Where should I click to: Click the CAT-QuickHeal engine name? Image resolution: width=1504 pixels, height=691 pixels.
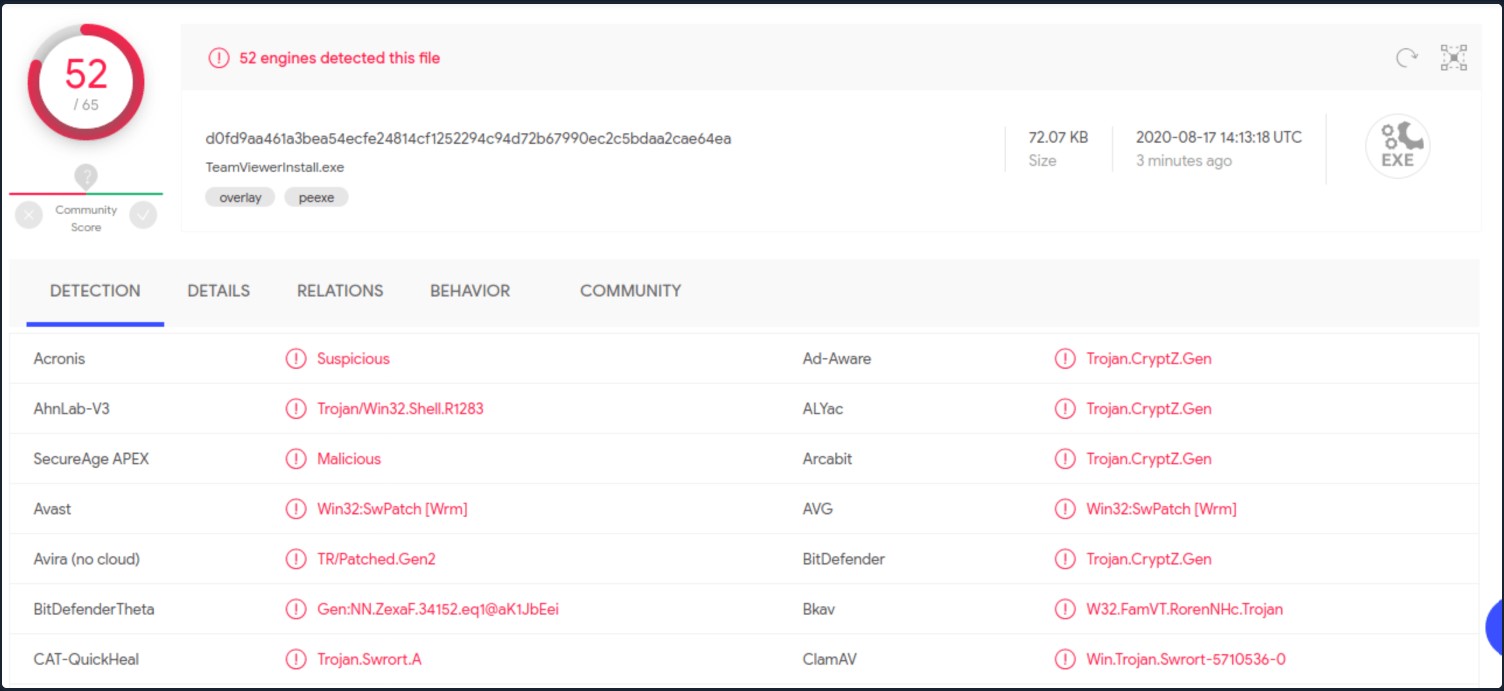click(x=86, y=659)
